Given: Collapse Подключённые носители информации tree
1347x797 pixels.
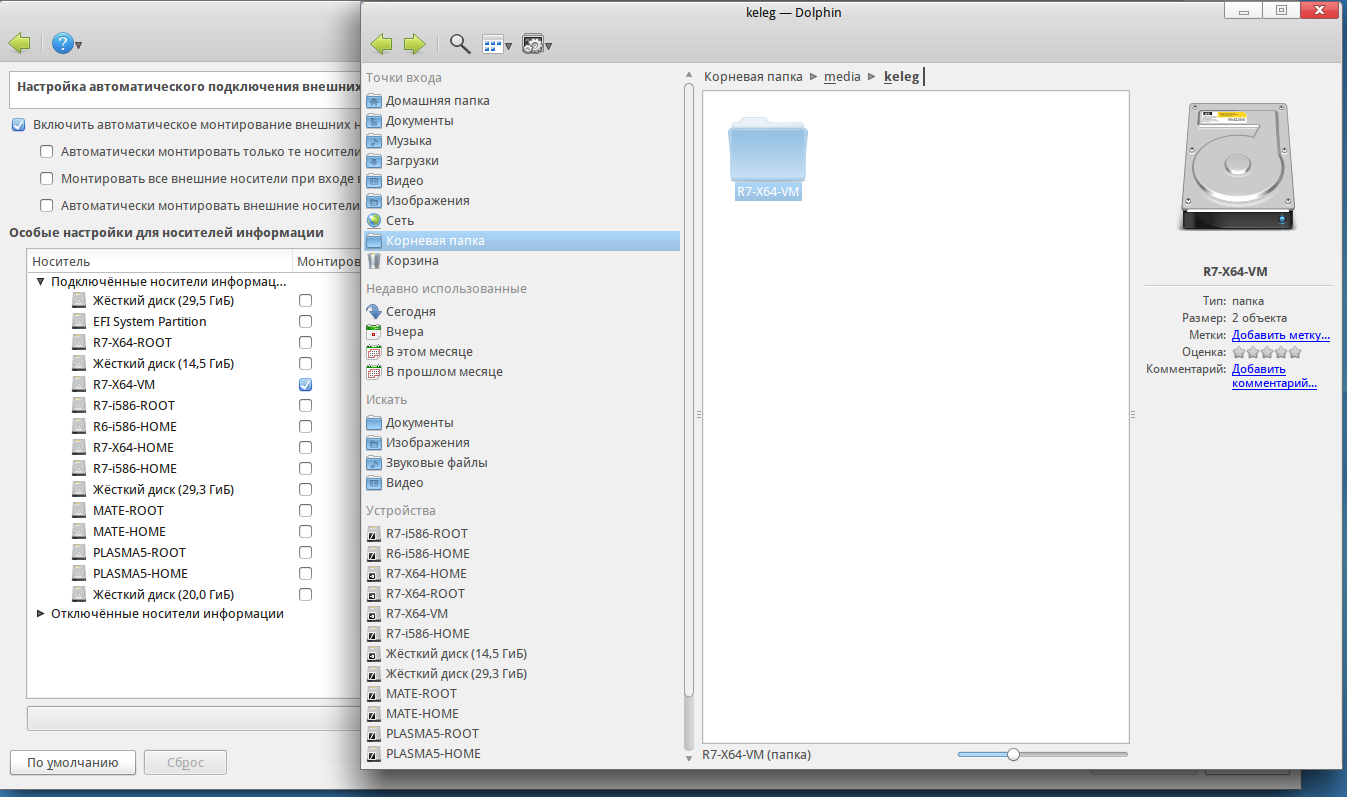Looking at the screenshot, I should (40, 282).
